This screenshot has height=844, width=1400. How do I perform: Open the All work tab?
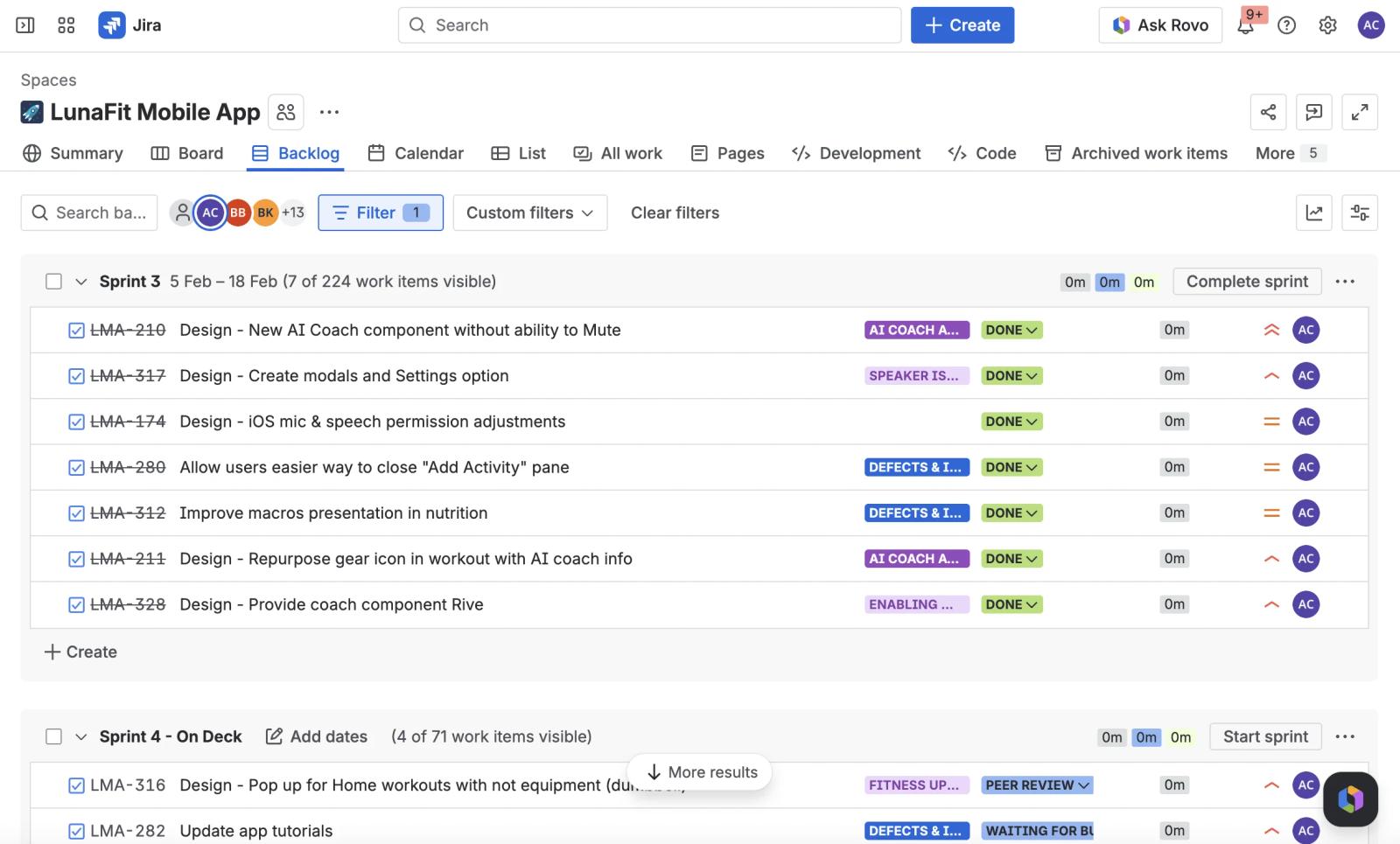618,153
